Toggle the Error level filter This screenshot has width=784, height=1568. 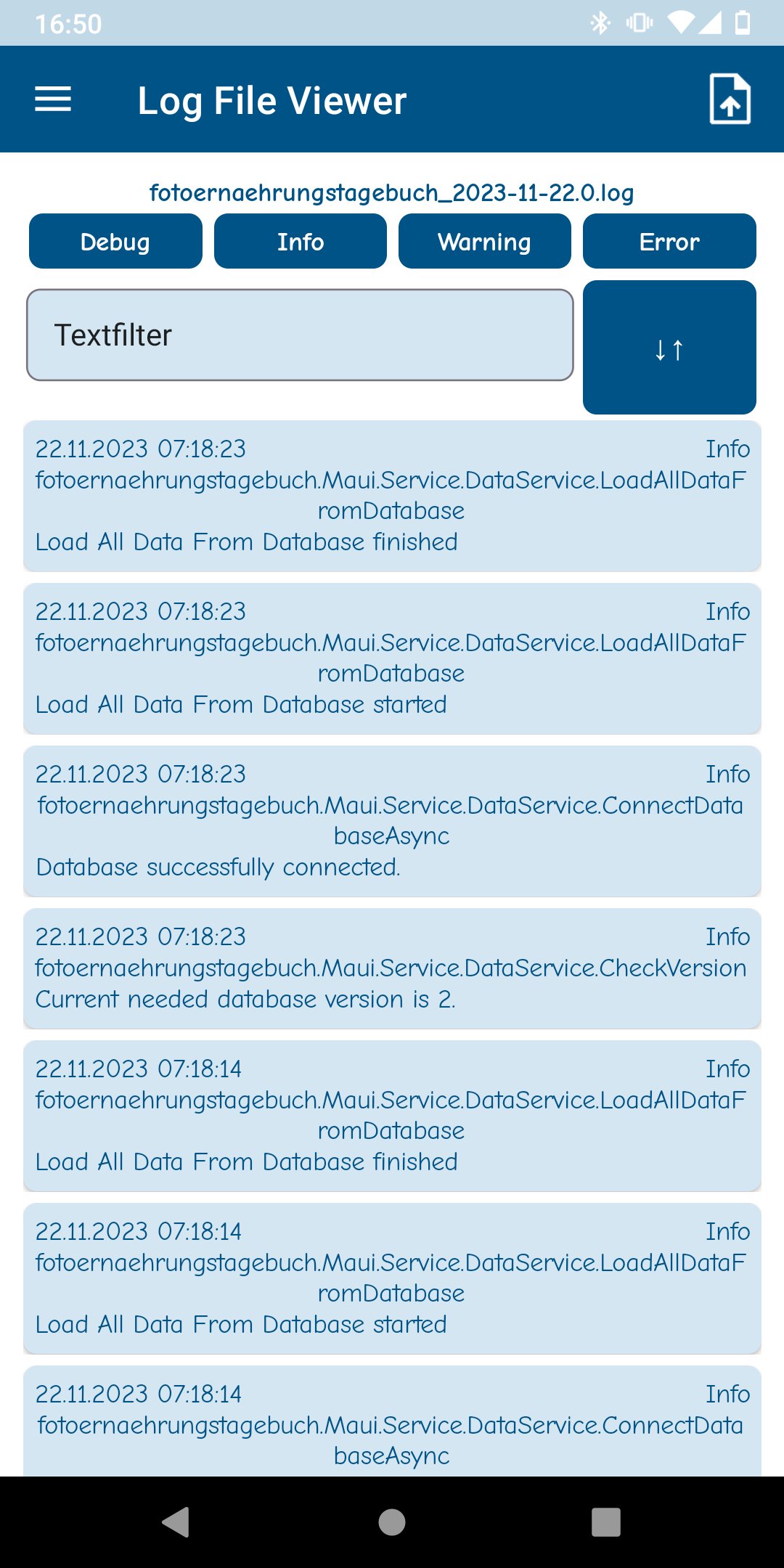tap(669, 242)
